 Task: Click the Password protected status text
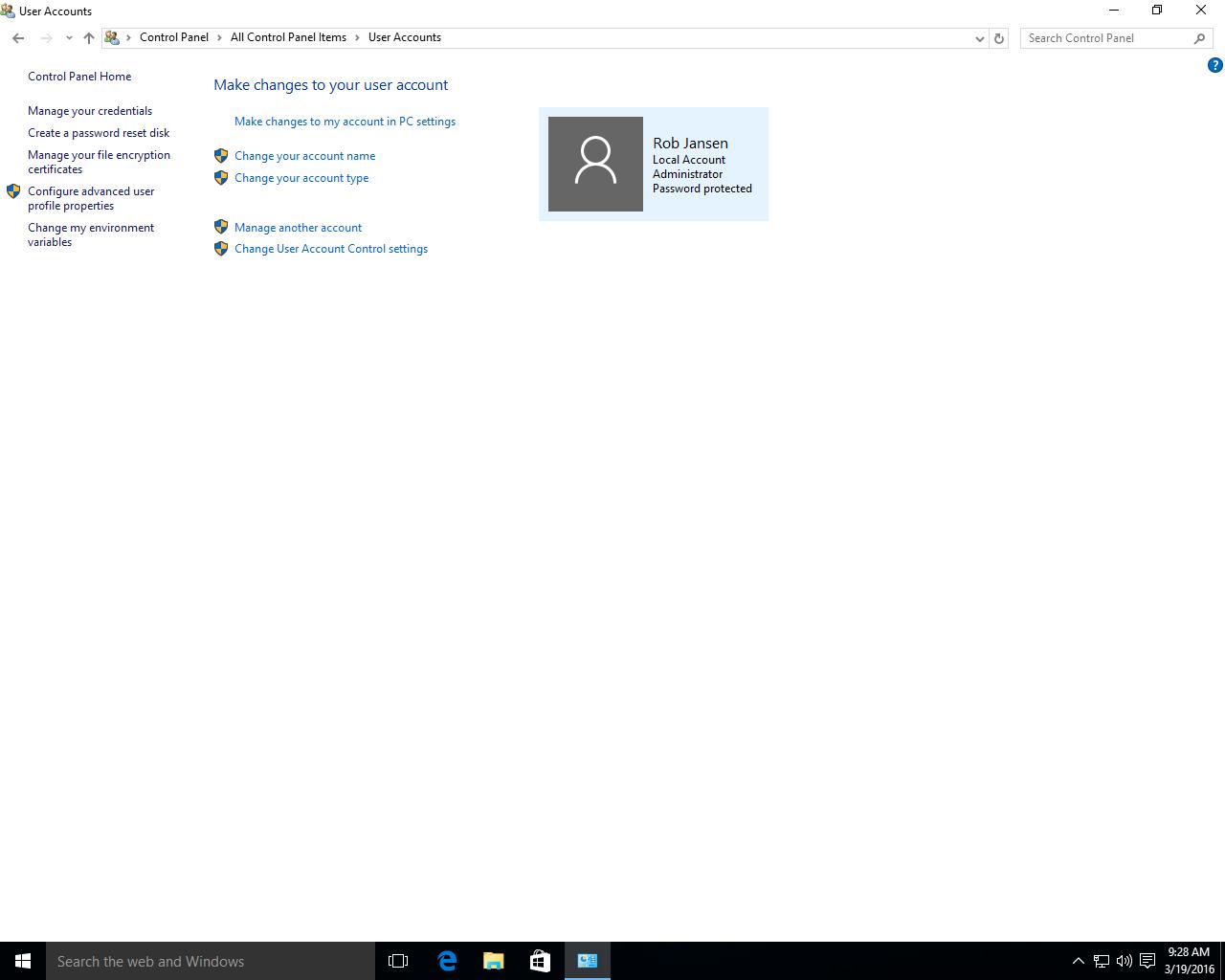(x=702, y=189)
